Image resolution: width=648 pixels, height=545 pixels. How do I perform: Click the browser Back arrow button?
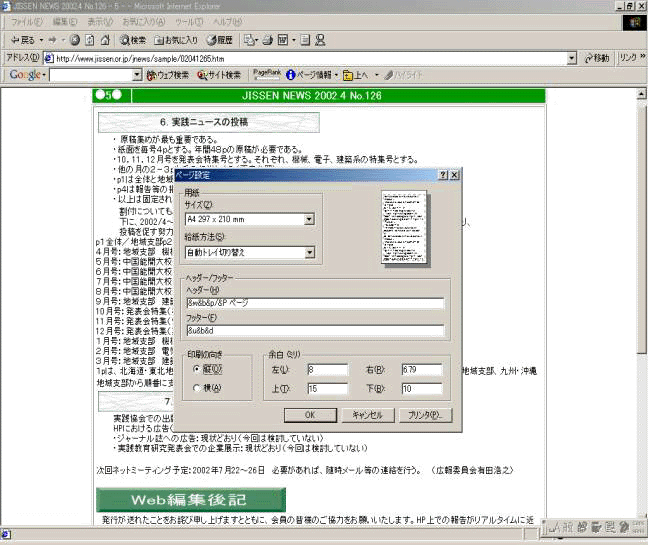coord(22,40)
